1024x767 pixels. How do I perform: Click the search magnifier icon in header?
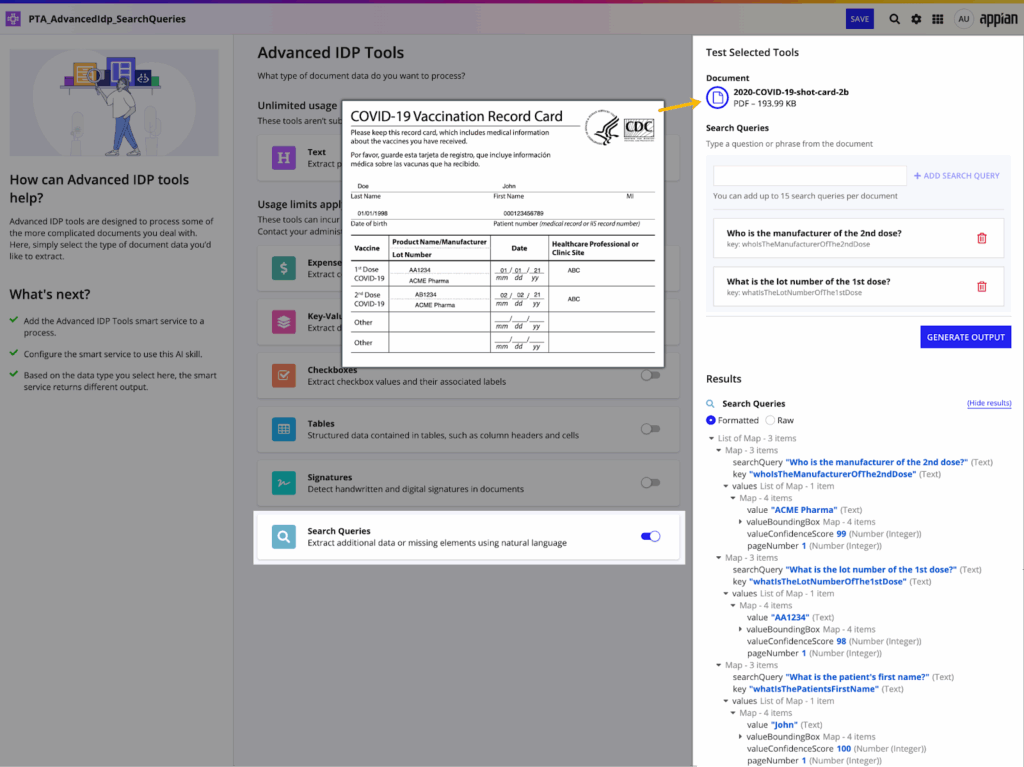tap(894, 19)
